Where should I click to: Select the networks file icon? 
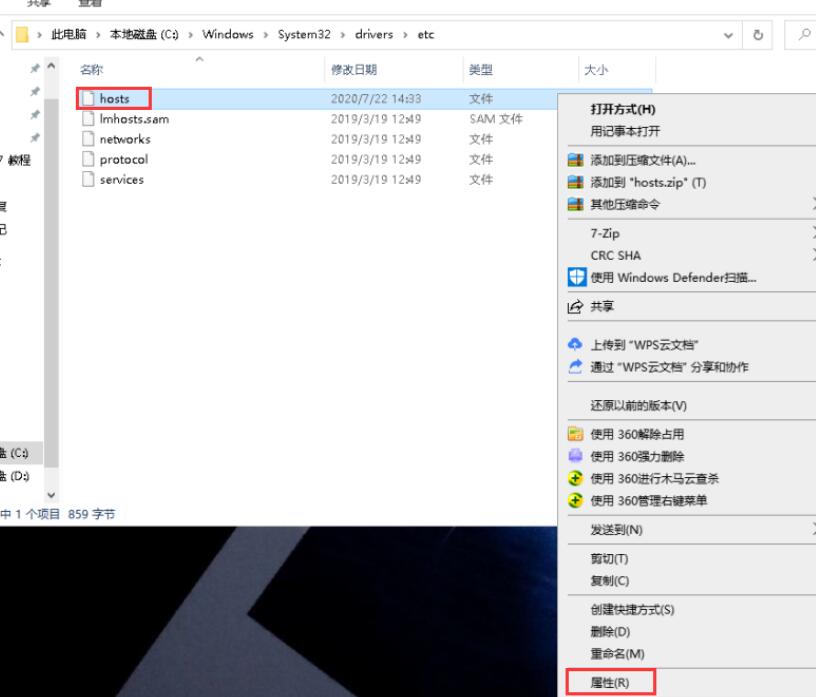[x=88, y=139]
